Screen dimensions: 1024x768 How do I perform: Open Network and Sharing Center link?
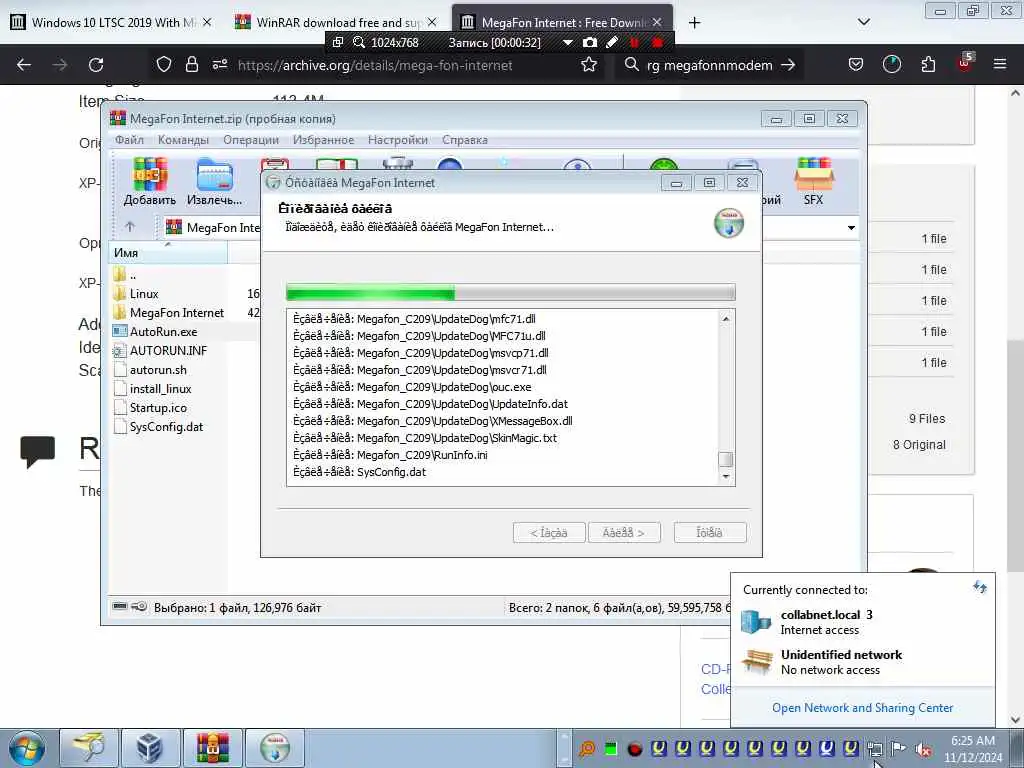coord(862,707)
